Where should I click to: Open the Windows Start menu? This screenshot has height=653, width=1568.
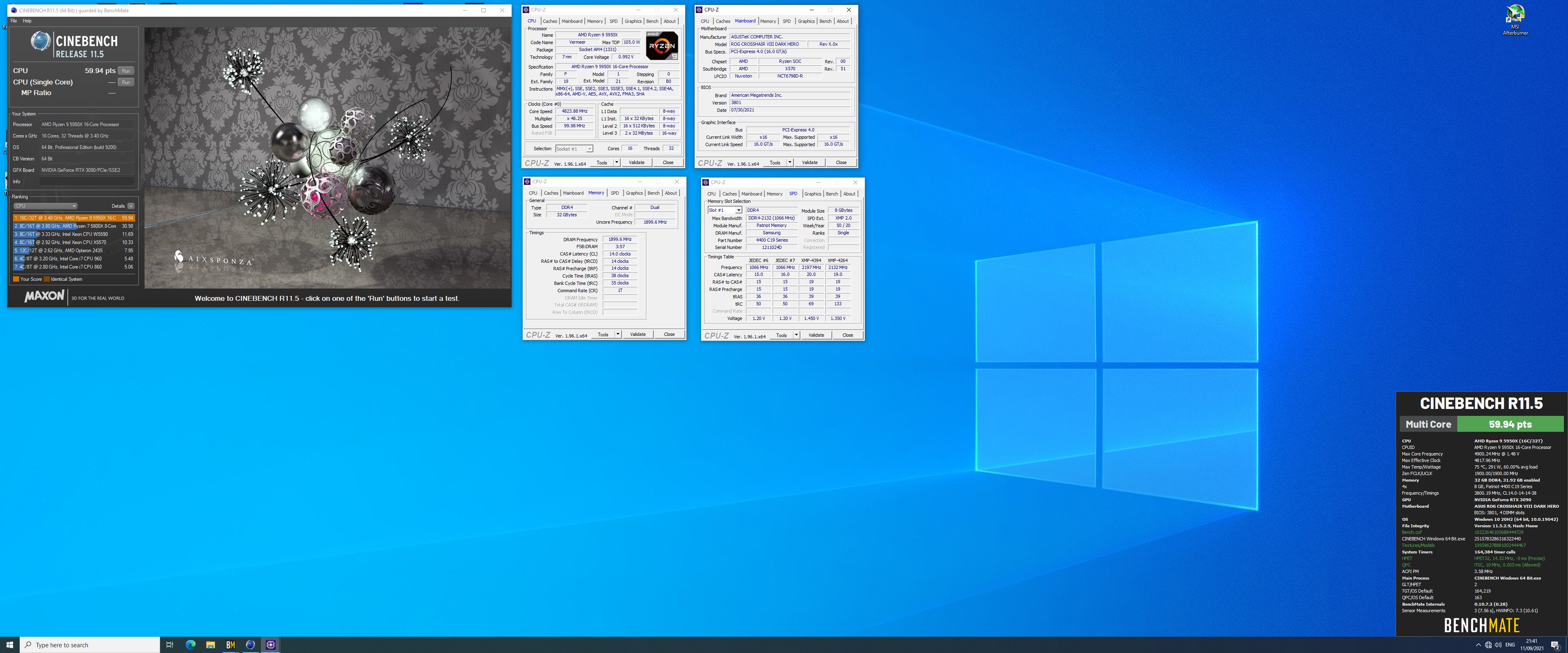pyautogui.click(x=10, y=644)
